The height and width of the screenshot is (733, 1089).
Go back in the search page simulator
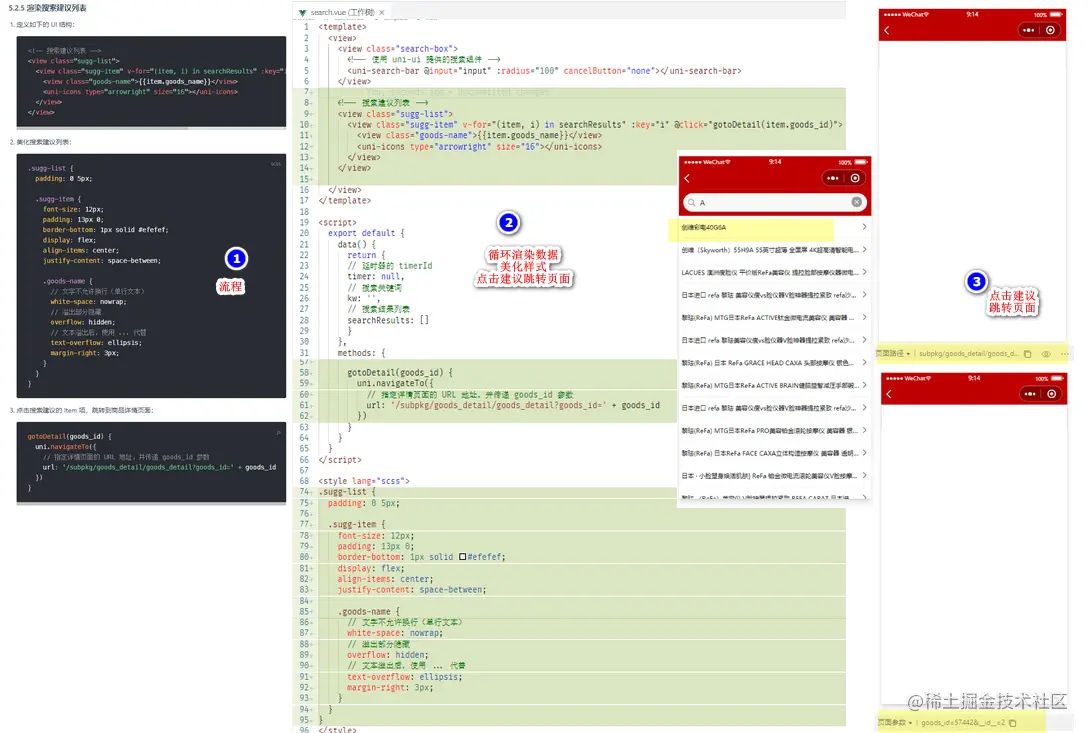coord(687,179)
